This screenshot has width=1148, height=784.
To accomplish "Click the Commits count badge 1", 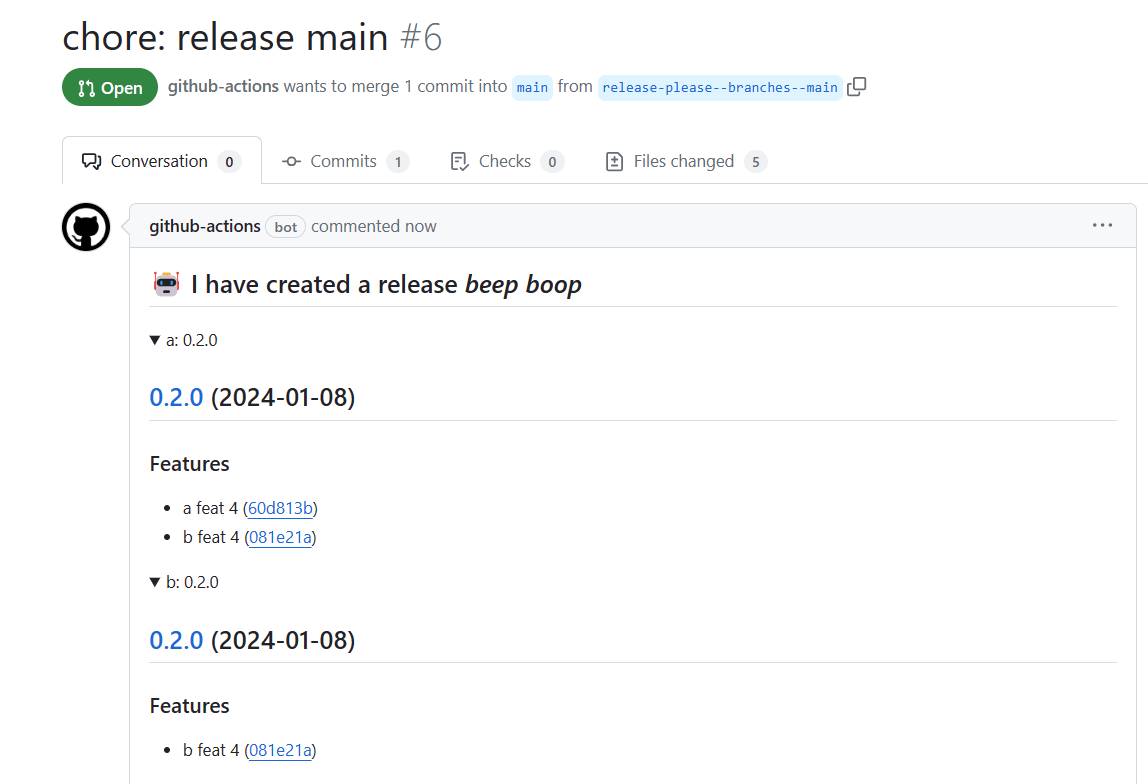I will tap(398, 162).
